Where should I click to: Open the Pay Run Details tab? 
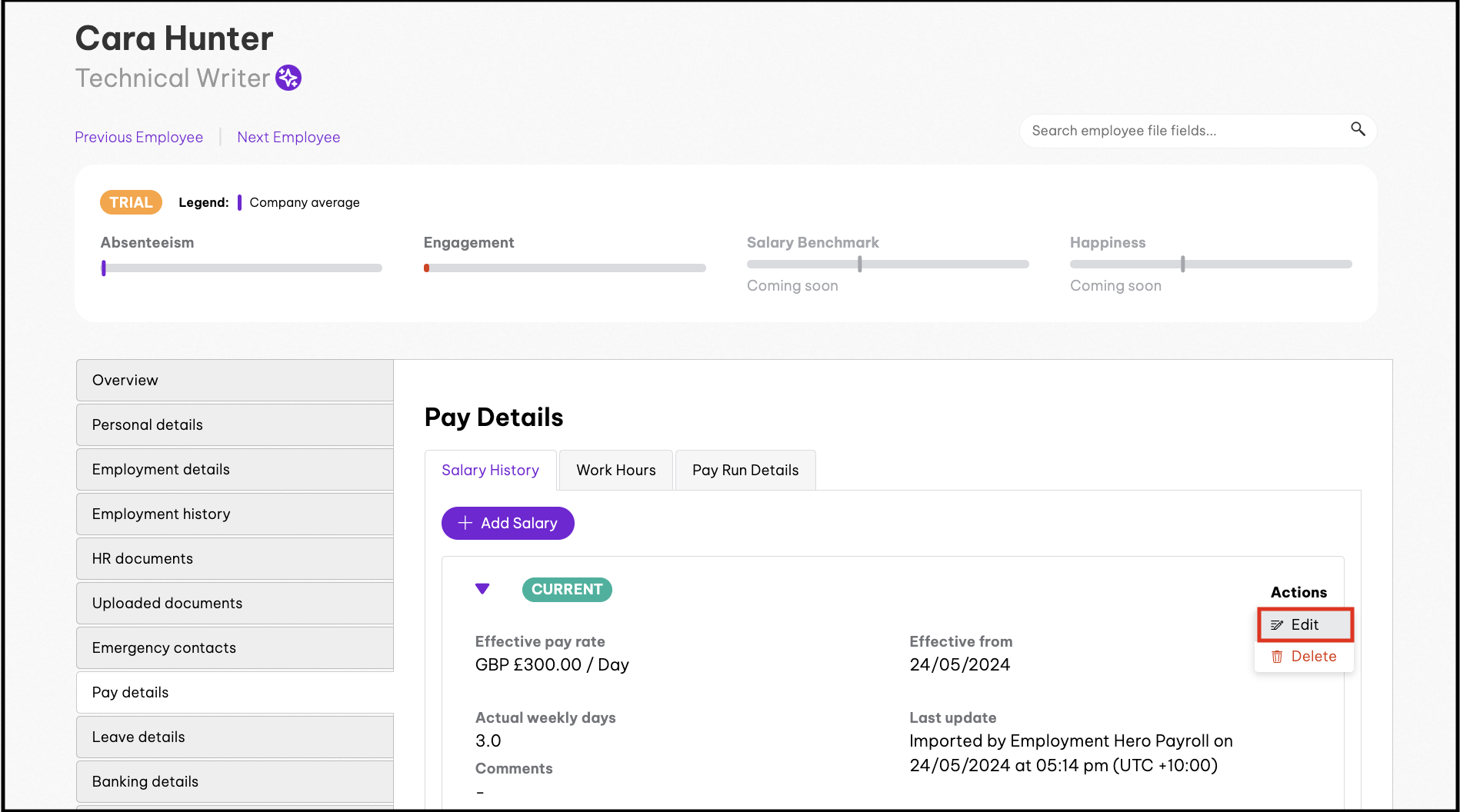click(745, 470)
